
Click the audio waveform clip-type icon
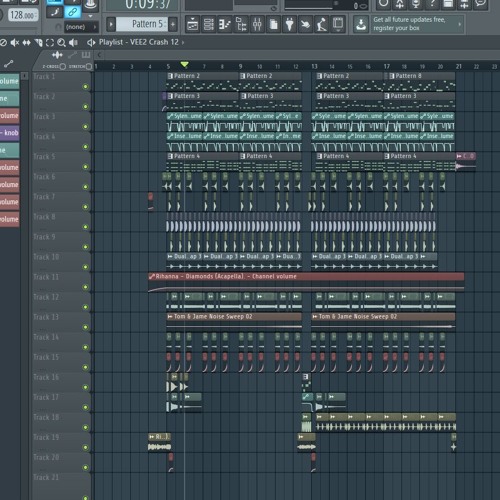tap(57, 55)
